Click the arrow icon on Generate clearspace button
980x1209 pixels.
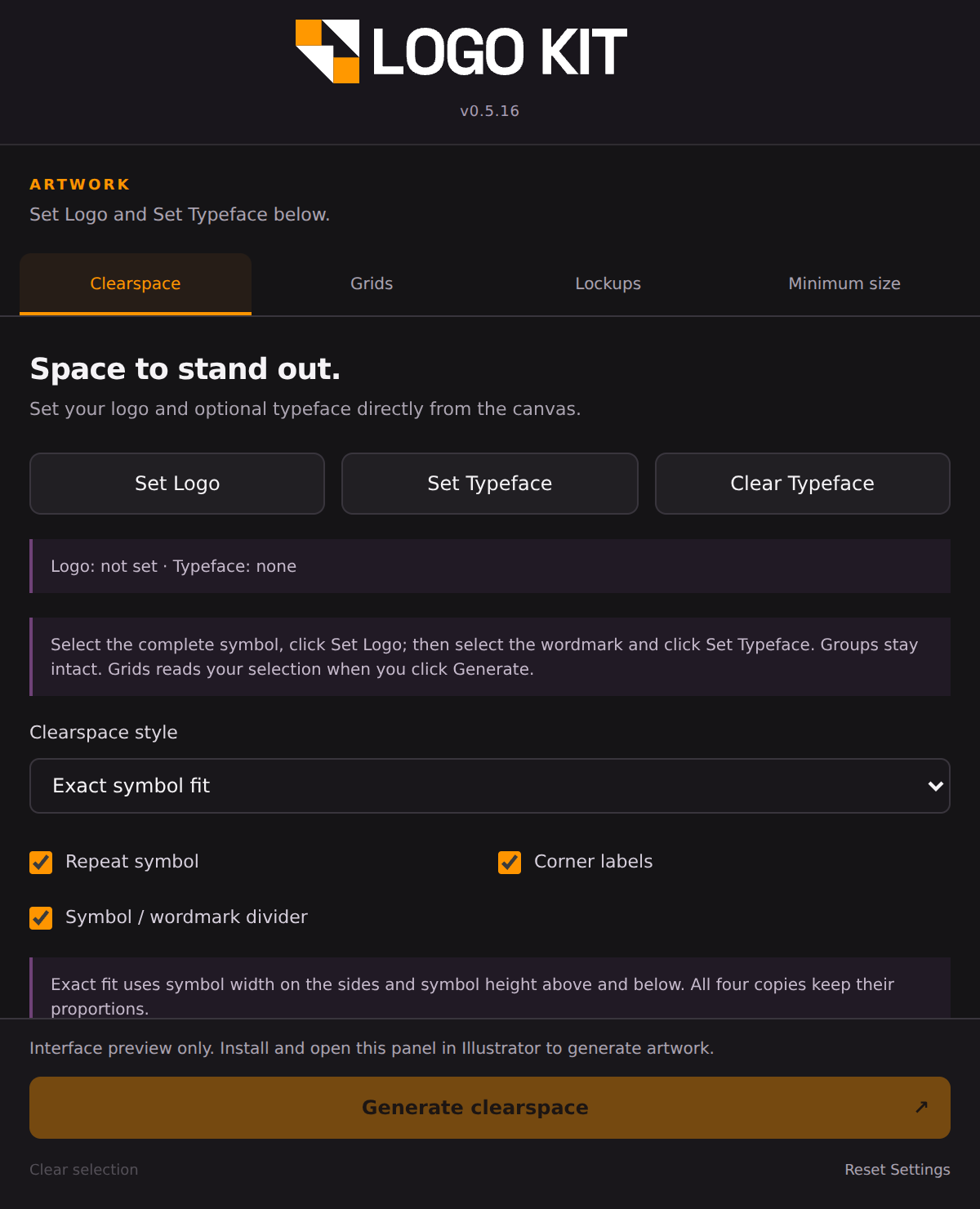coord(921,1107)
